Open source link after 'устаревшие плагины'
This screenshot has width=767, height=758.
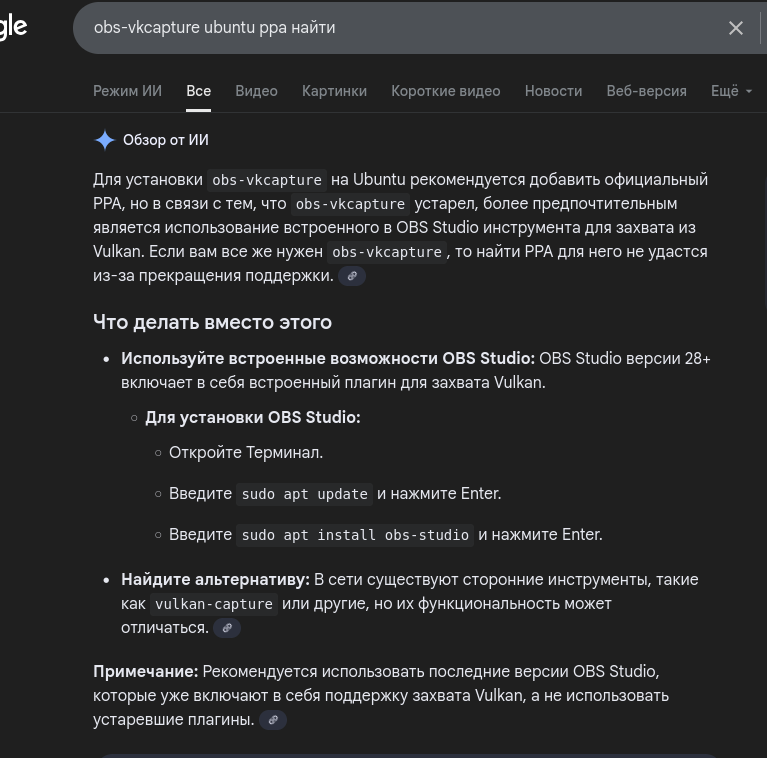273,720
